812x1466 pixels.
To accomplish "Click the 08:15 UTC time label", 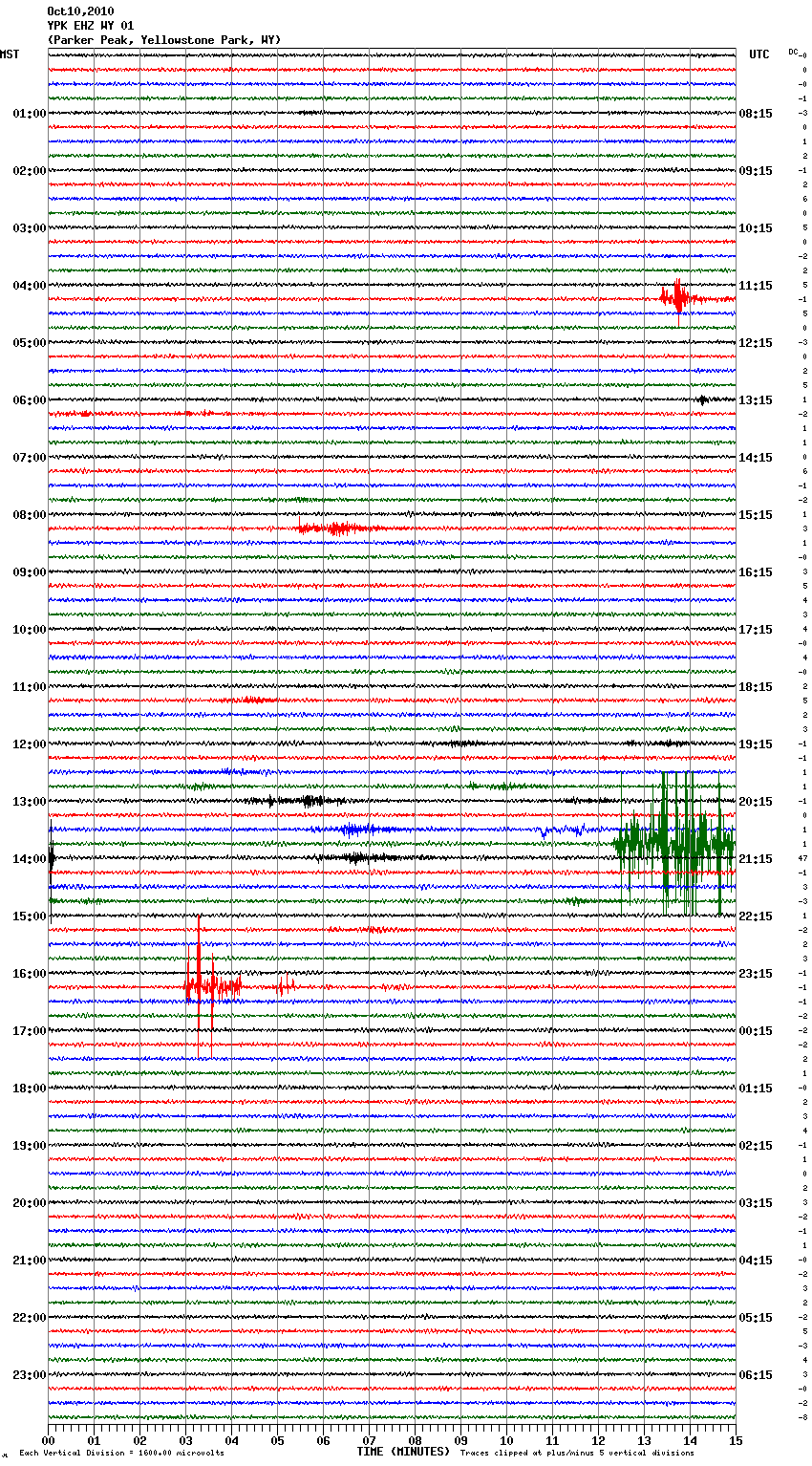I will click(756, 114).
